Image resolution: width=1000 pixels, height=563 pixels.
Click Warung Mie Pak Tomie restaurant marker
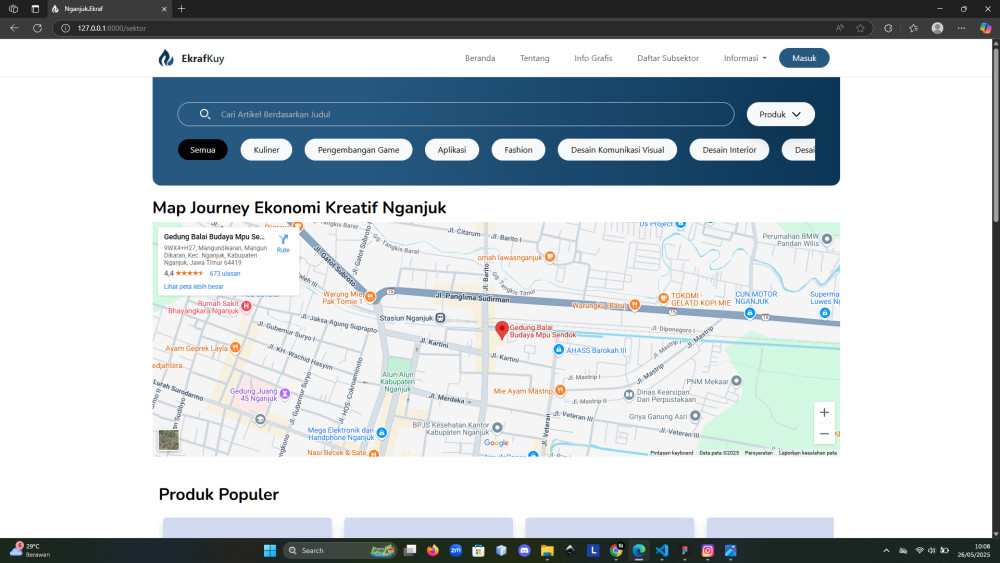pyautogui.click(x=370, y=296)
